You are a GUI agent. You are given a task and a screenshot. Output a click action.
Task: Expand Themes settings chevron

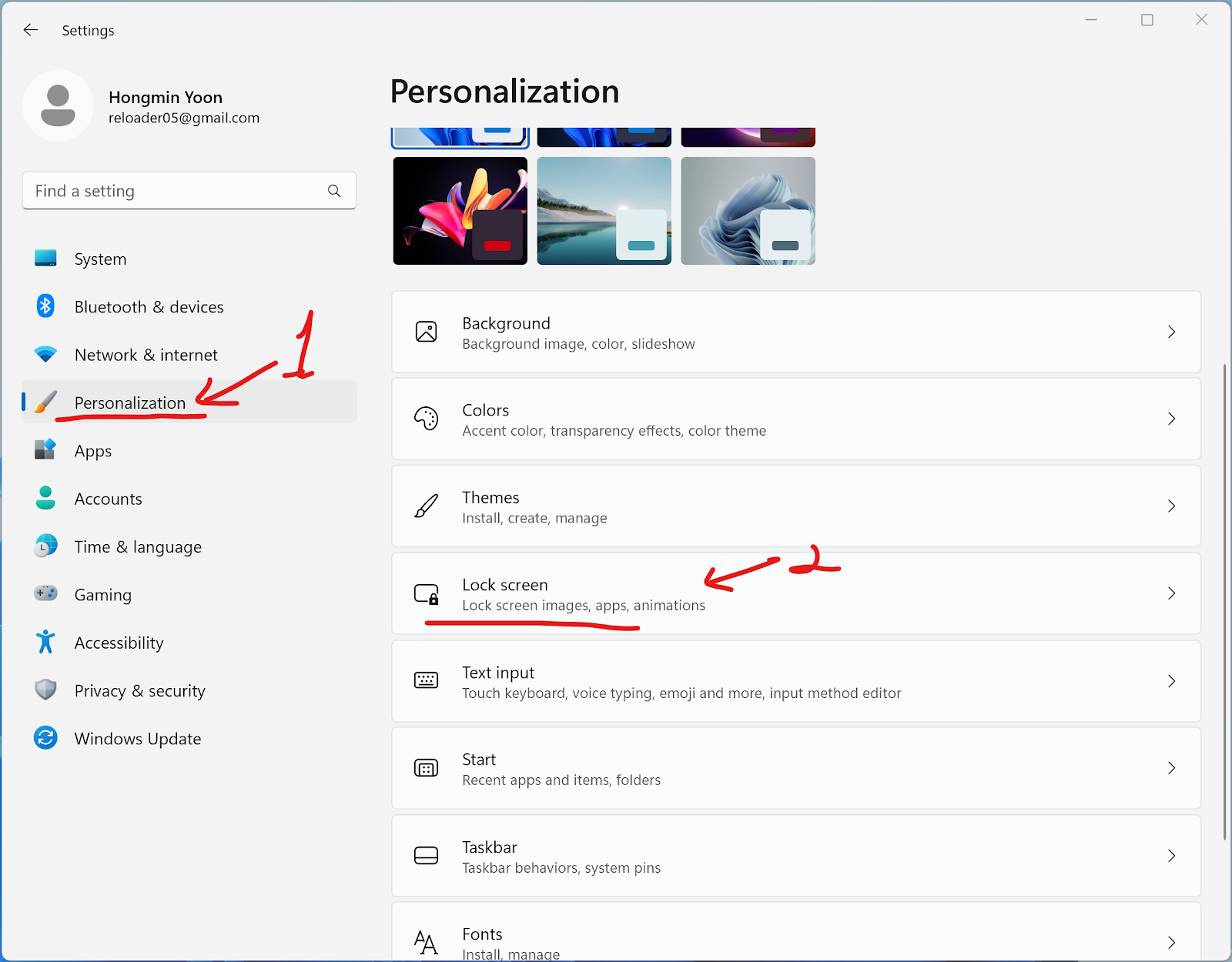click(1171, 506)
